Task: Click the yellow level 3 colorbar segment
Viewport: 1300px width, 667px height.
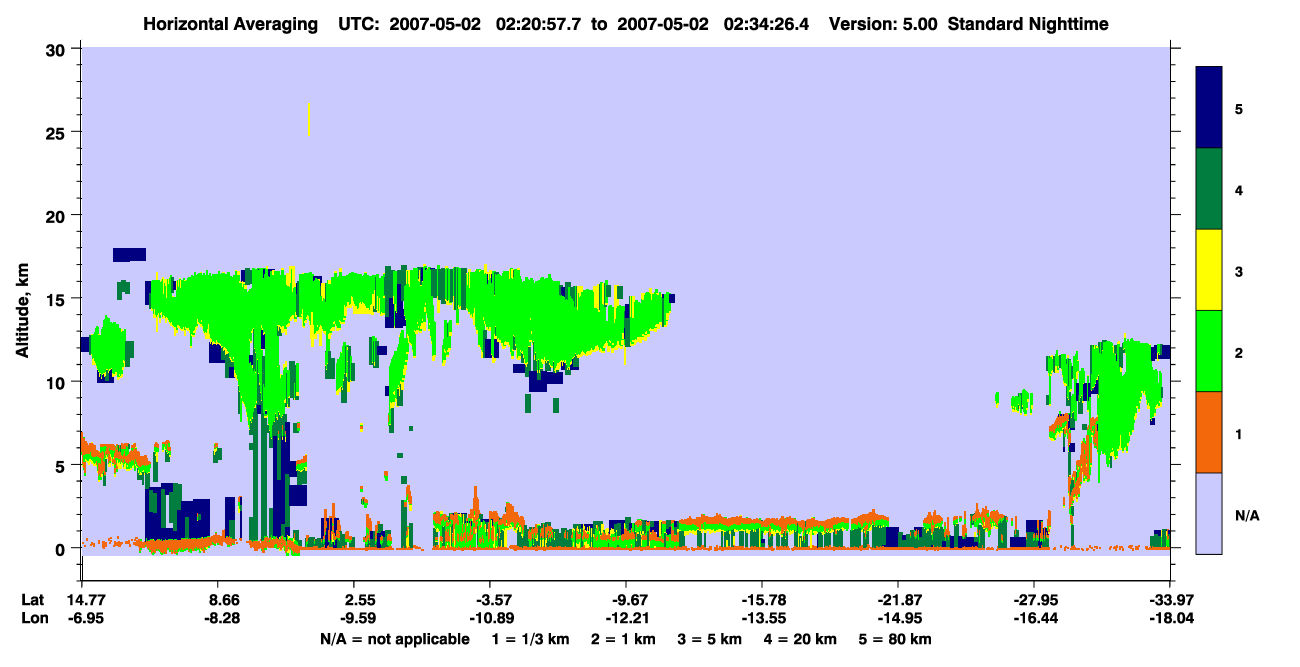Action: point(1209,269)
